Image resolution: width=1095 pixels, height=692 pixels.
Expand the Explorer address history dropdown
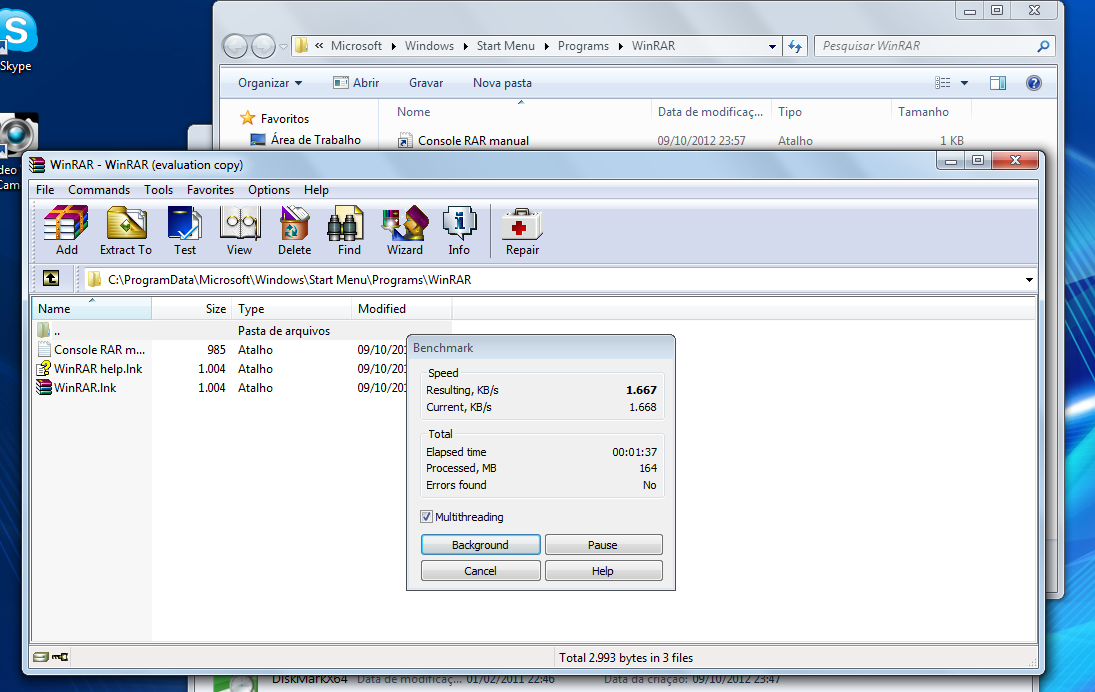pyautogui.click(x=772, y=46)
